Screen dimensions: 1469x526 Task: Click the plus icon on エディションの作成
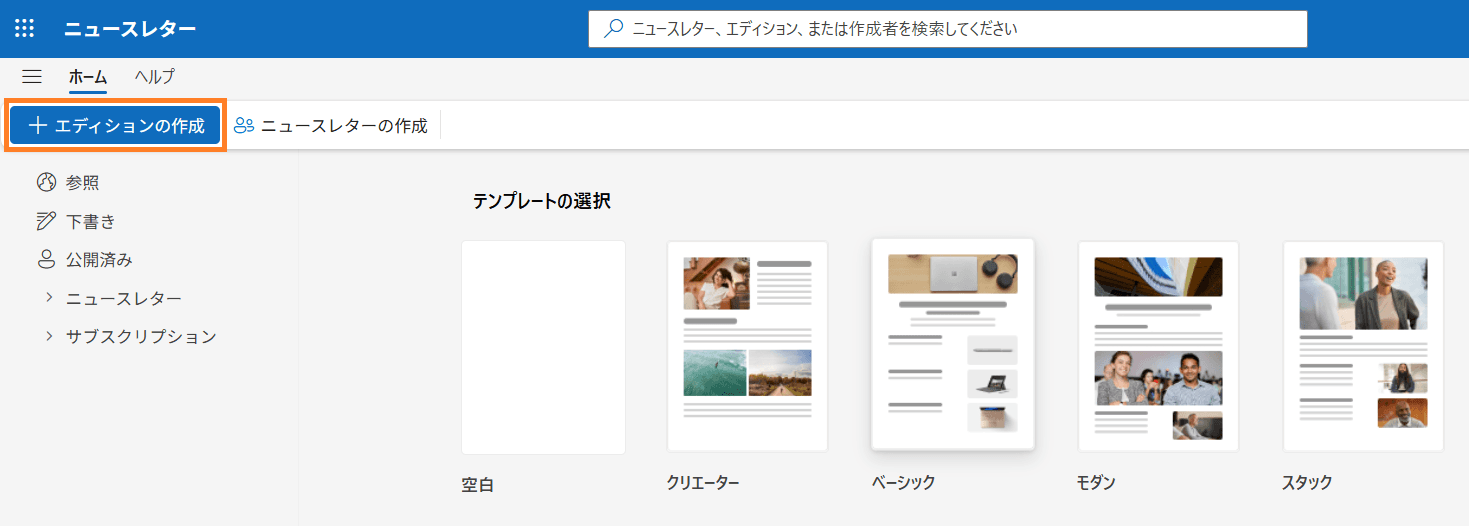click(x=38, y=126)
